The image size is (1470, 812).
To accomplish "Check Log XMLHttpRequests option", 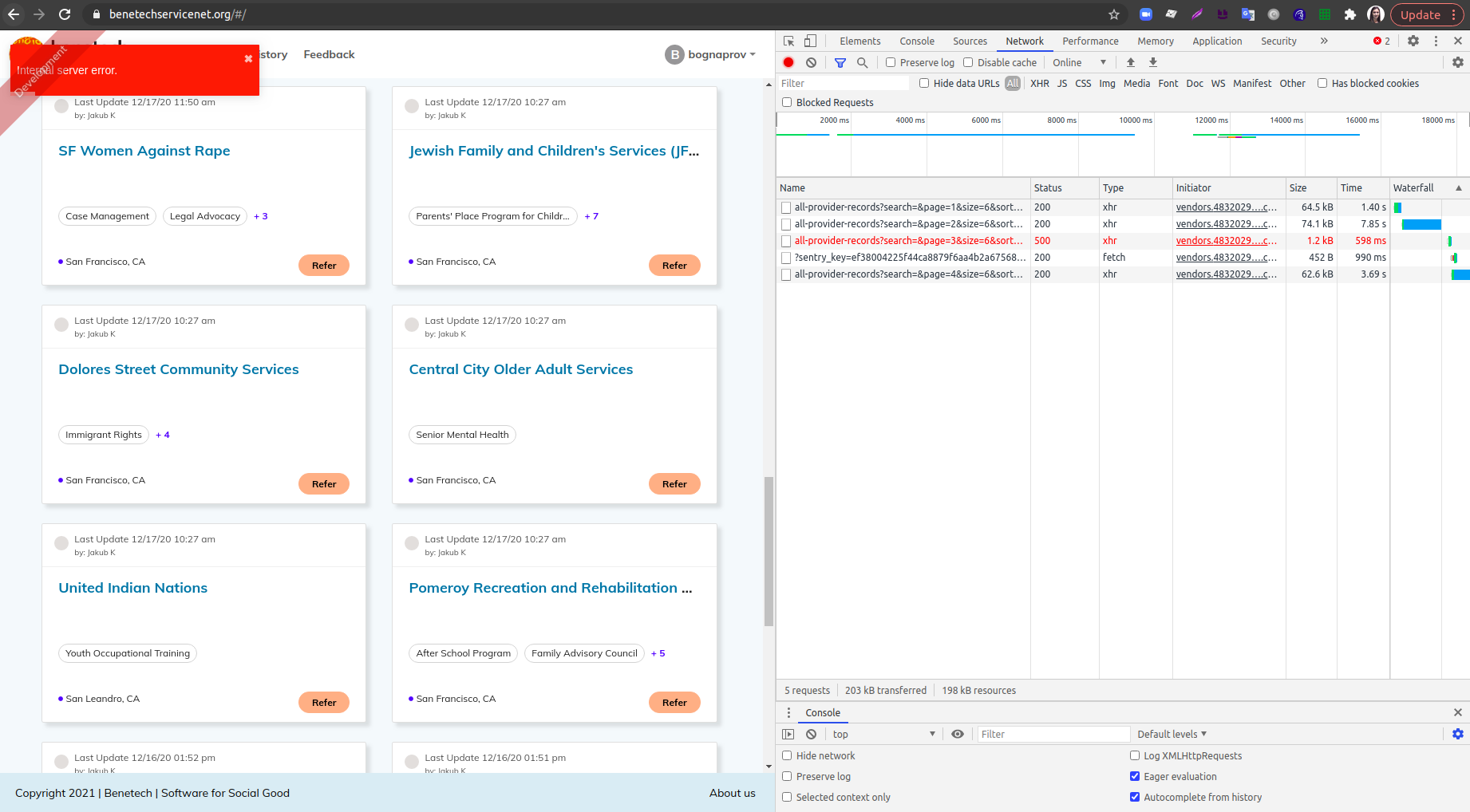I will 1135,755.
